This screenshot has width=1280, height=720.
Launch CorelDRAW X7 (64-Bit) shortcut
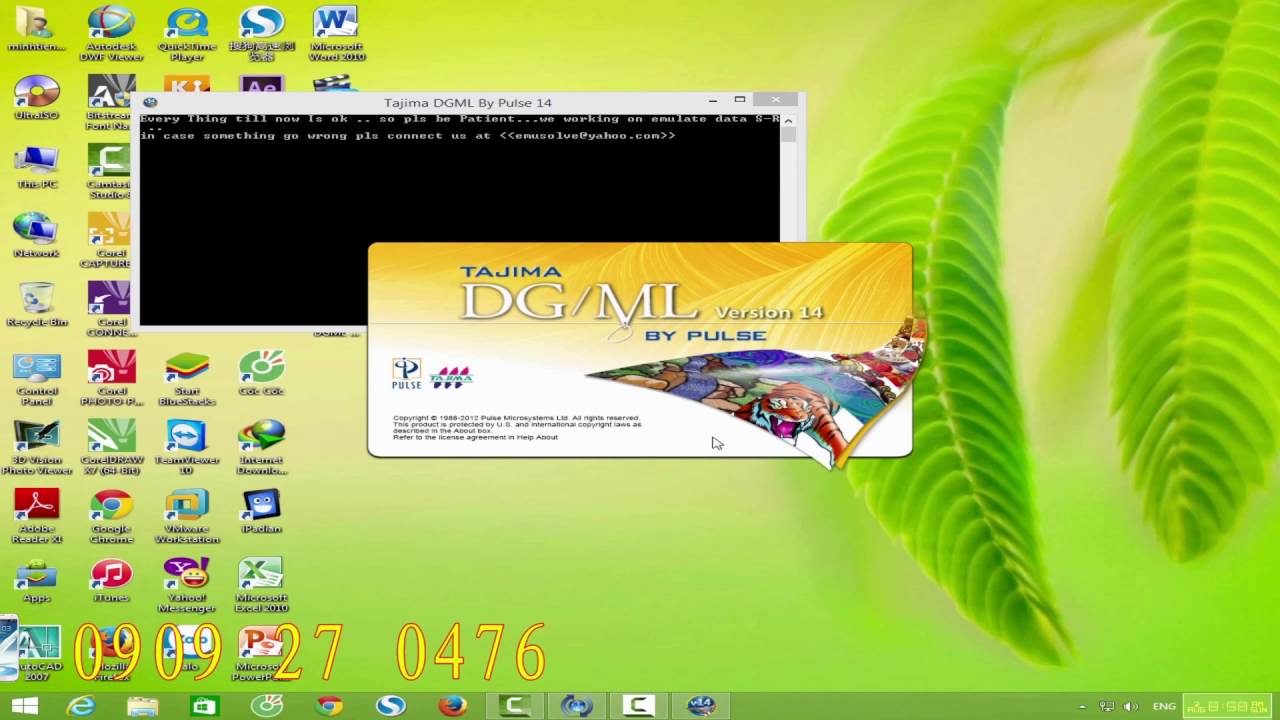tap(111, 447)
